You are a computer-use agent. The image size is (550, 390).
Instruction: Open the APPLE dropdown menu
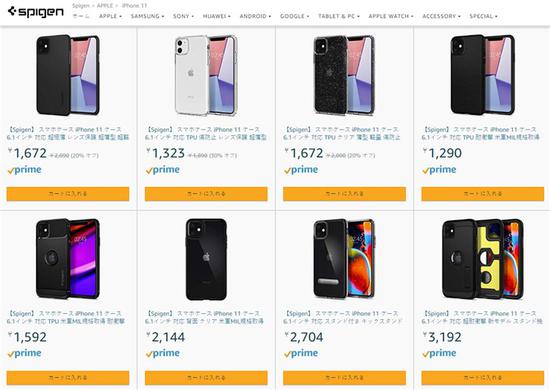pos(110,16)
